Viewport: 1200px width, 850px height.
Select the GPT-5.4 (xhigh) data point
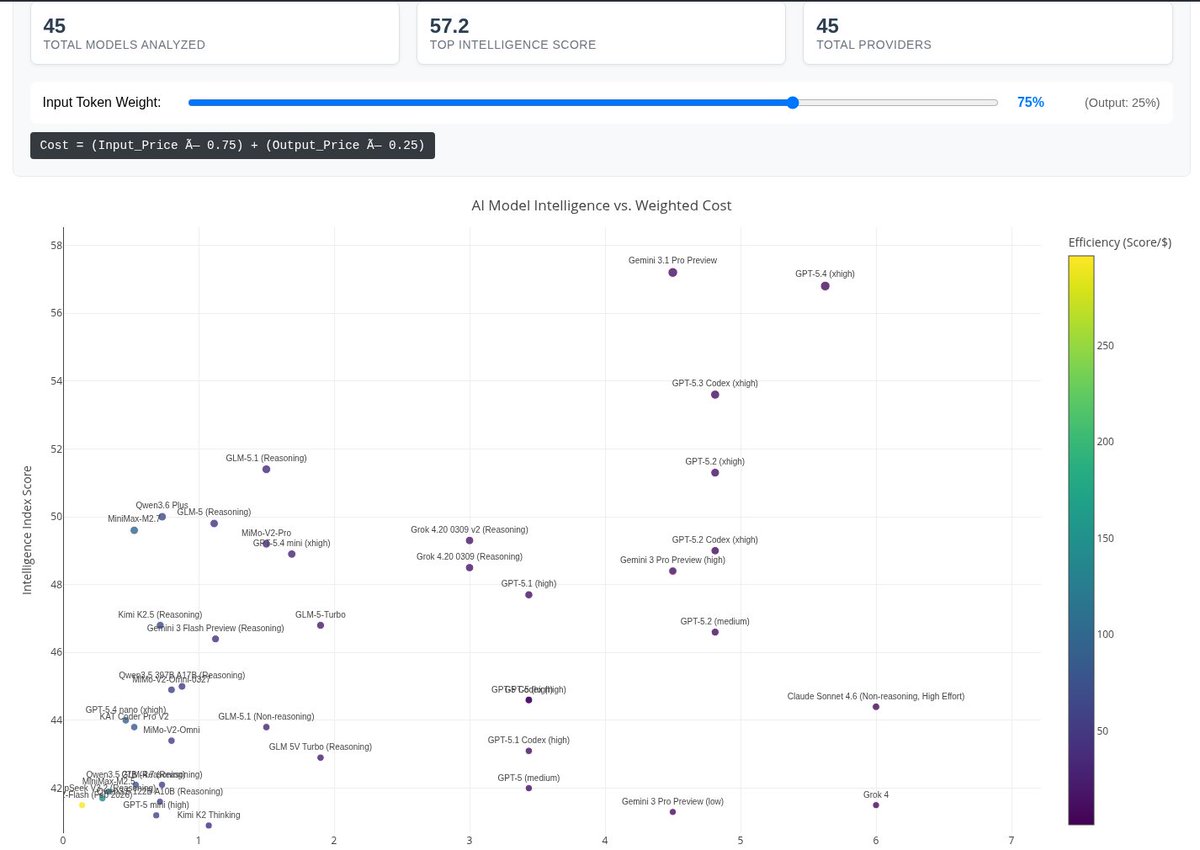(825, 286)
